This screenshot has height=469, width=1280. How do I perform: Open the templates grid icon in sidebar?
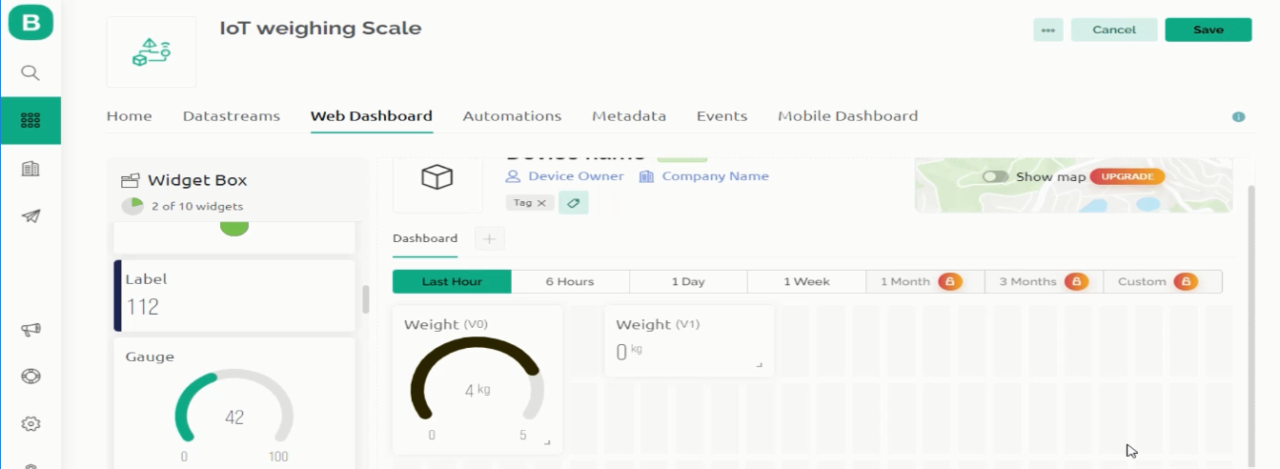(x=30, y=120)
